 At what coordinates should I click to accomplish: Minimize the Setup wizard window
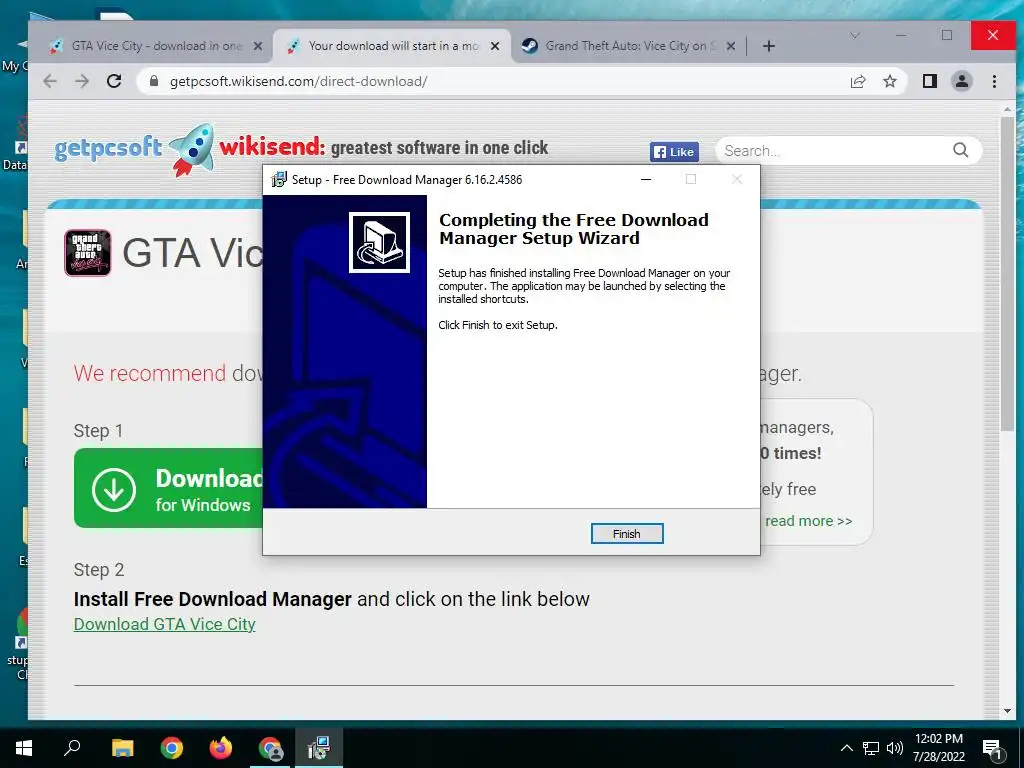tap(646, 180)
